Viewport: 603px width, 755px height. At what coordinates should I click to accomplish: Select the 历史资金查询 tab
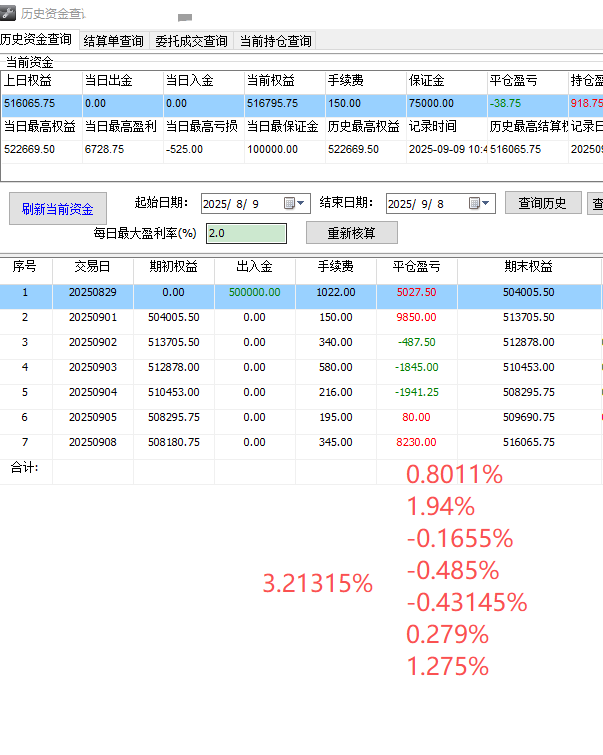coord(37,40)
